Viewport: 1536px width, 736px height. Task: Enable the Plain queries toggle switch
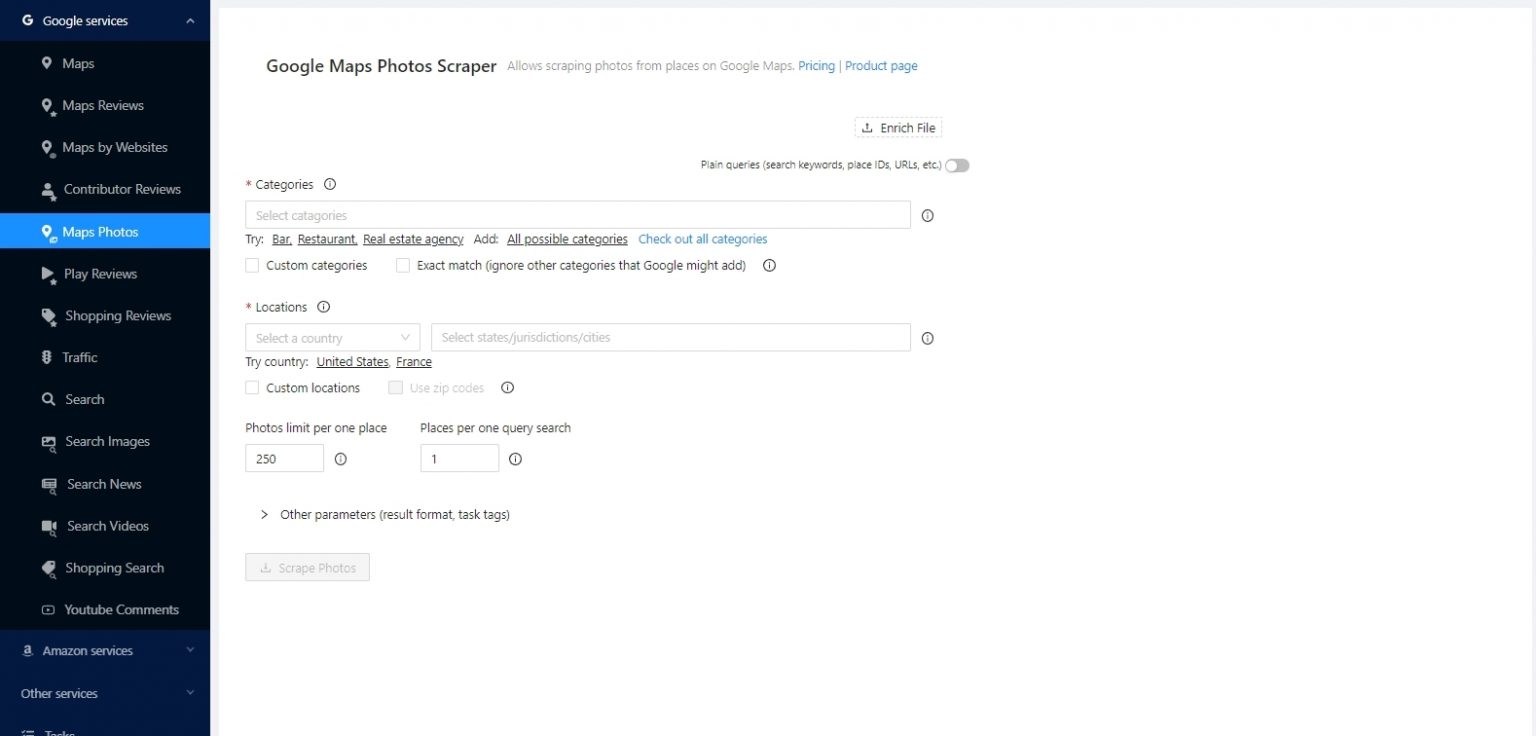957,165
